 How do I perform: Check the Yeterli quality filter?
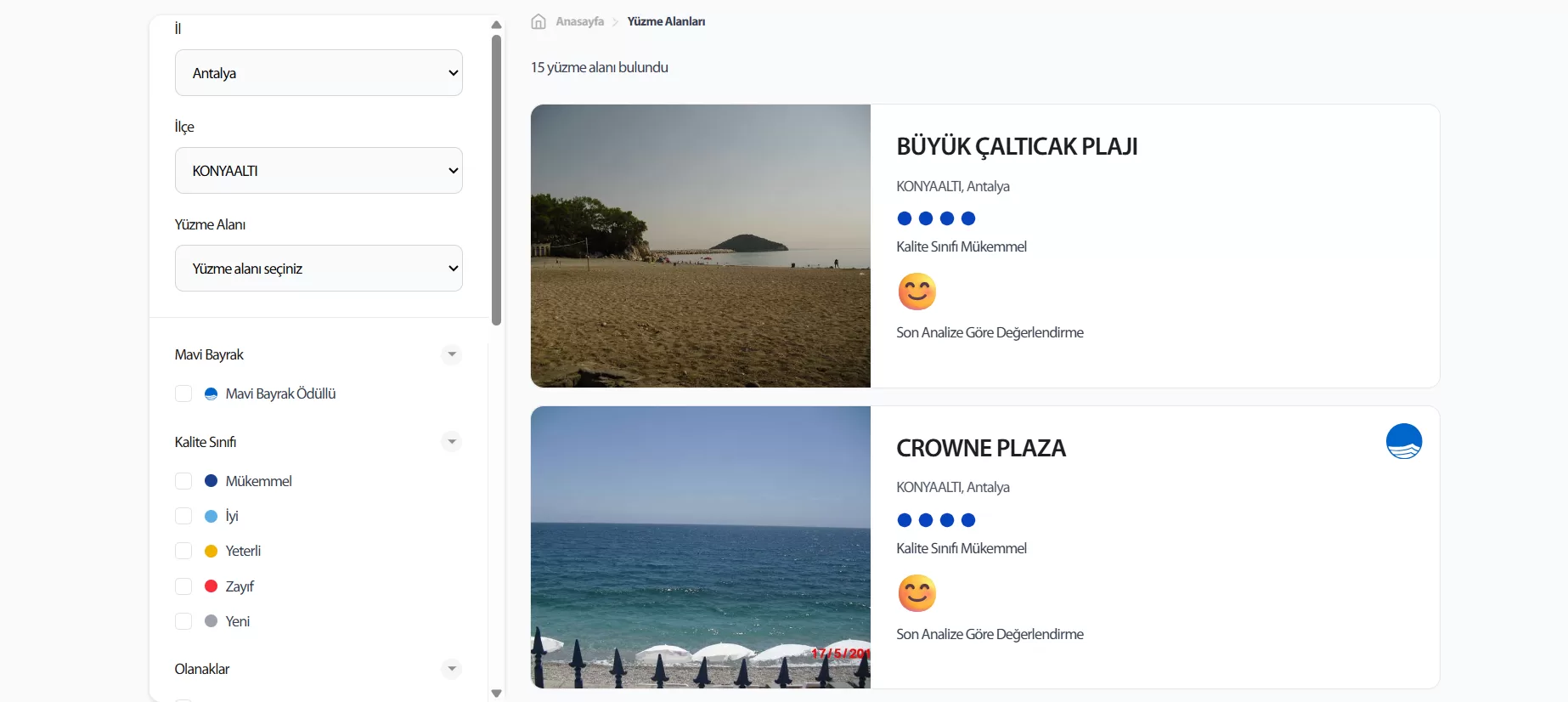pyautogui.click(x=183, y=551)
